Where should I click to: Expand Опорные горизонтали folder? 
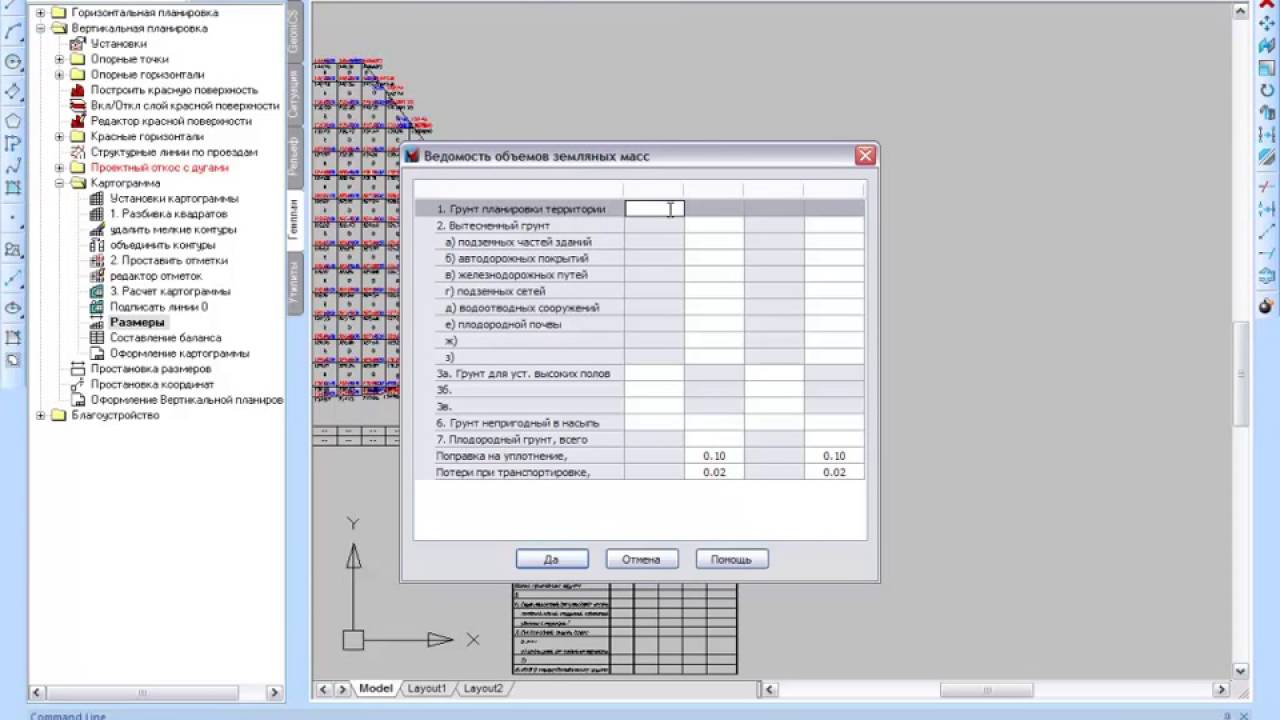click(59, 75)
